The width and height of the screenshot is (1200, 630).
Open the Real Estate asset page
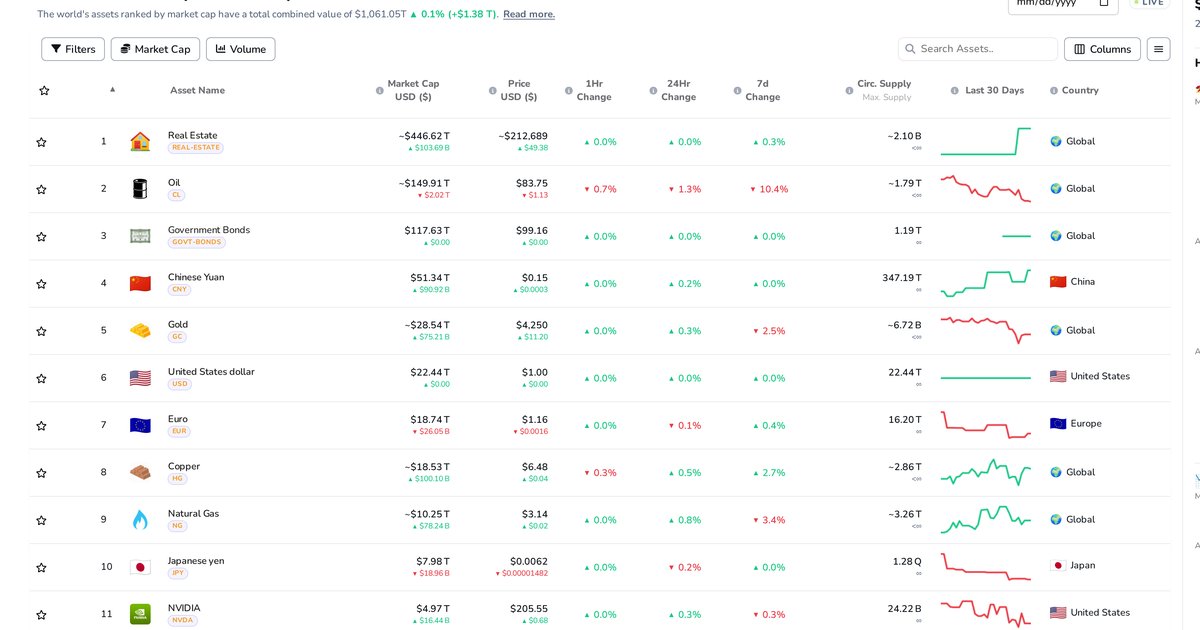click(x=192, y=136)
